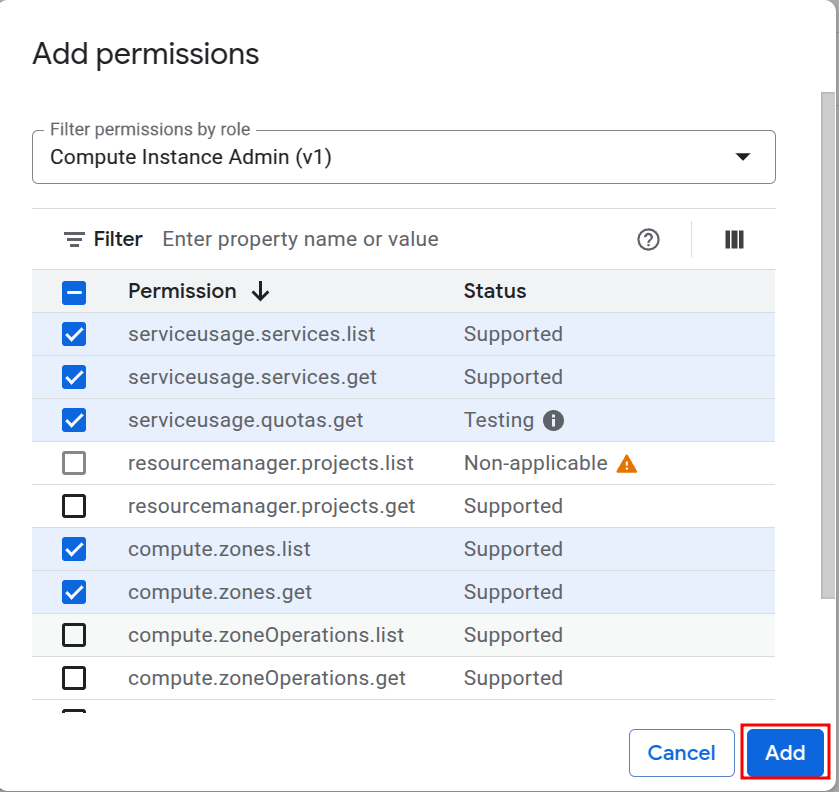839x792 pixels.
Task: Click the Non-applicable status text
Action: (536, 463)
